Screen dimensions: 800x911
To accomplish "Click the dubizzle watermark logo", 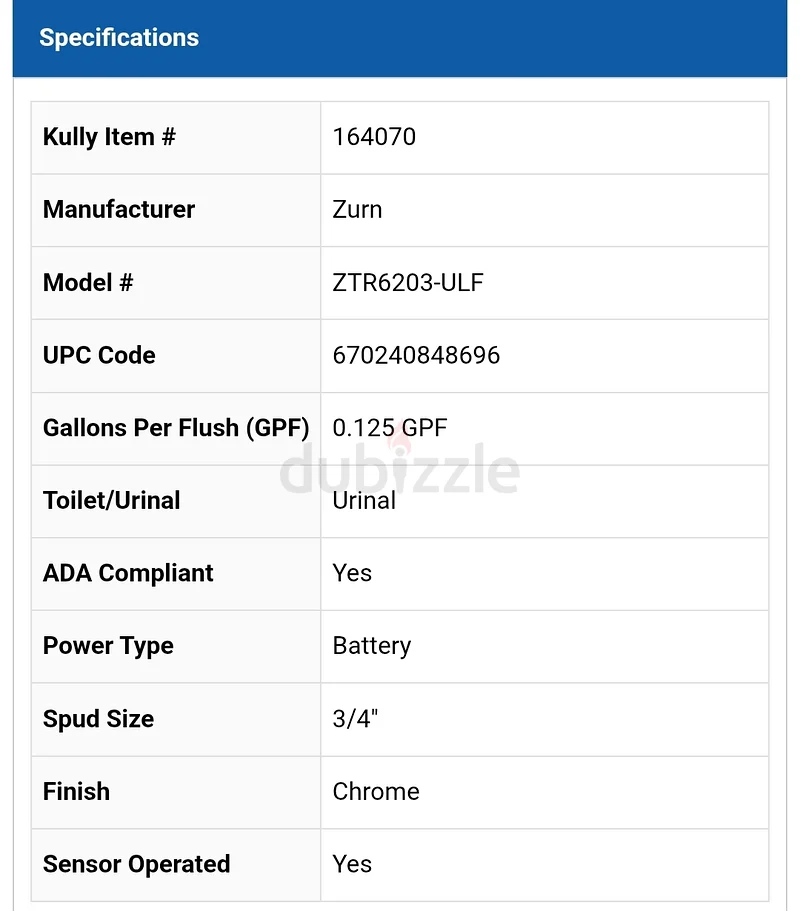I will click(x=400, y=466).
